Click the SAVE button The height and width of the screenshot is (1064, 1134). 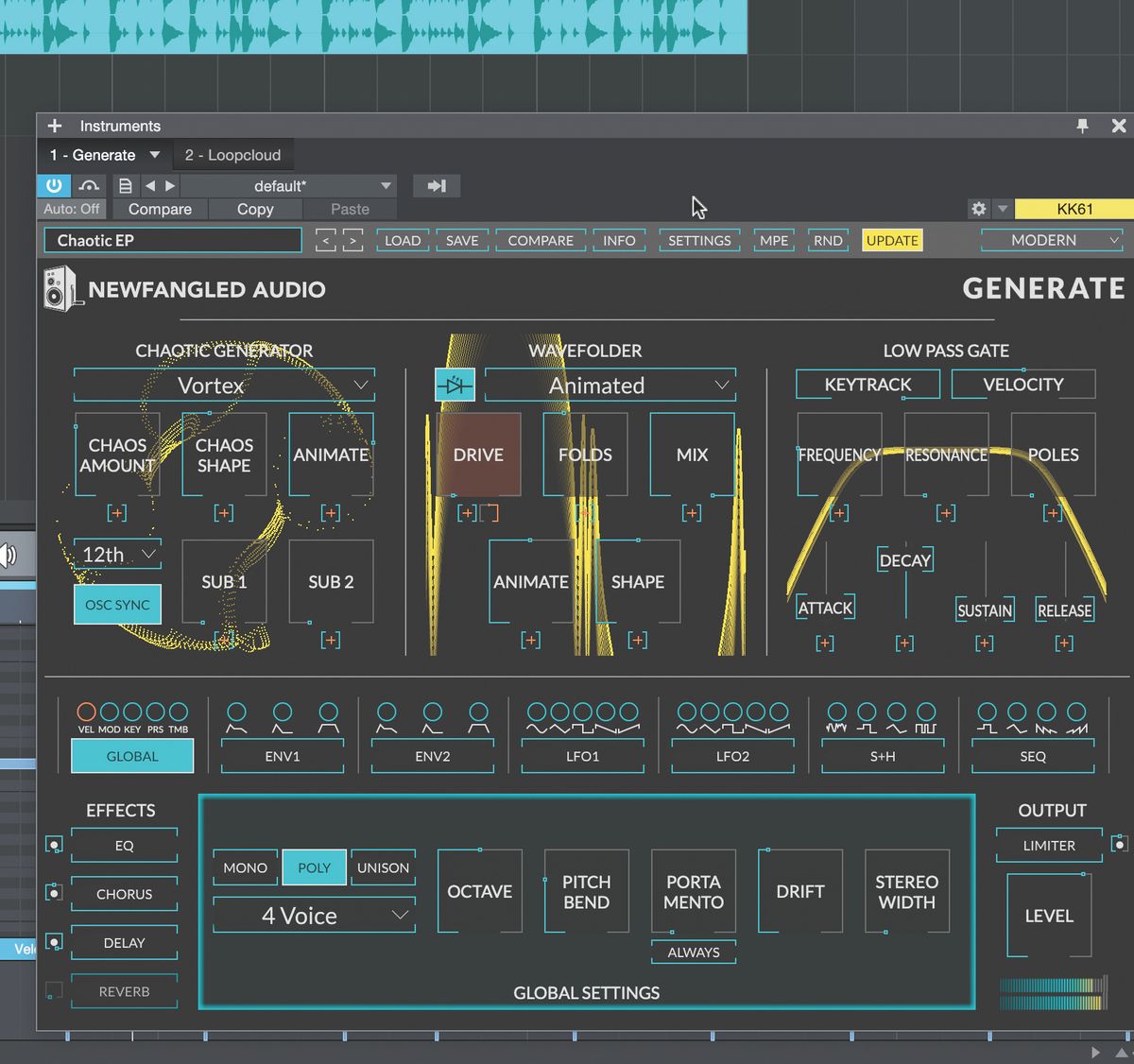click(x=462, y=241)
